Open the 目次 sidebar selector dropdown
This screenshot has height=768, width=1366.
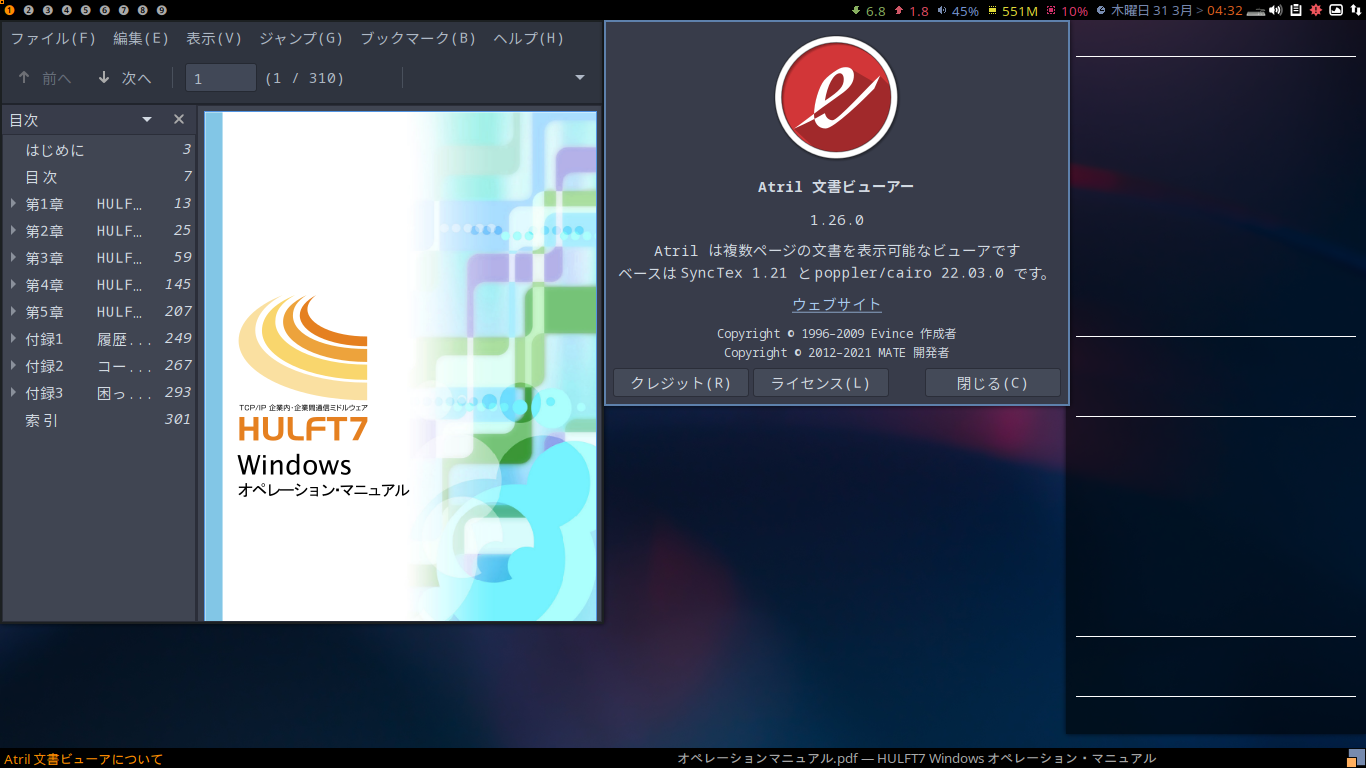(147, 119)
